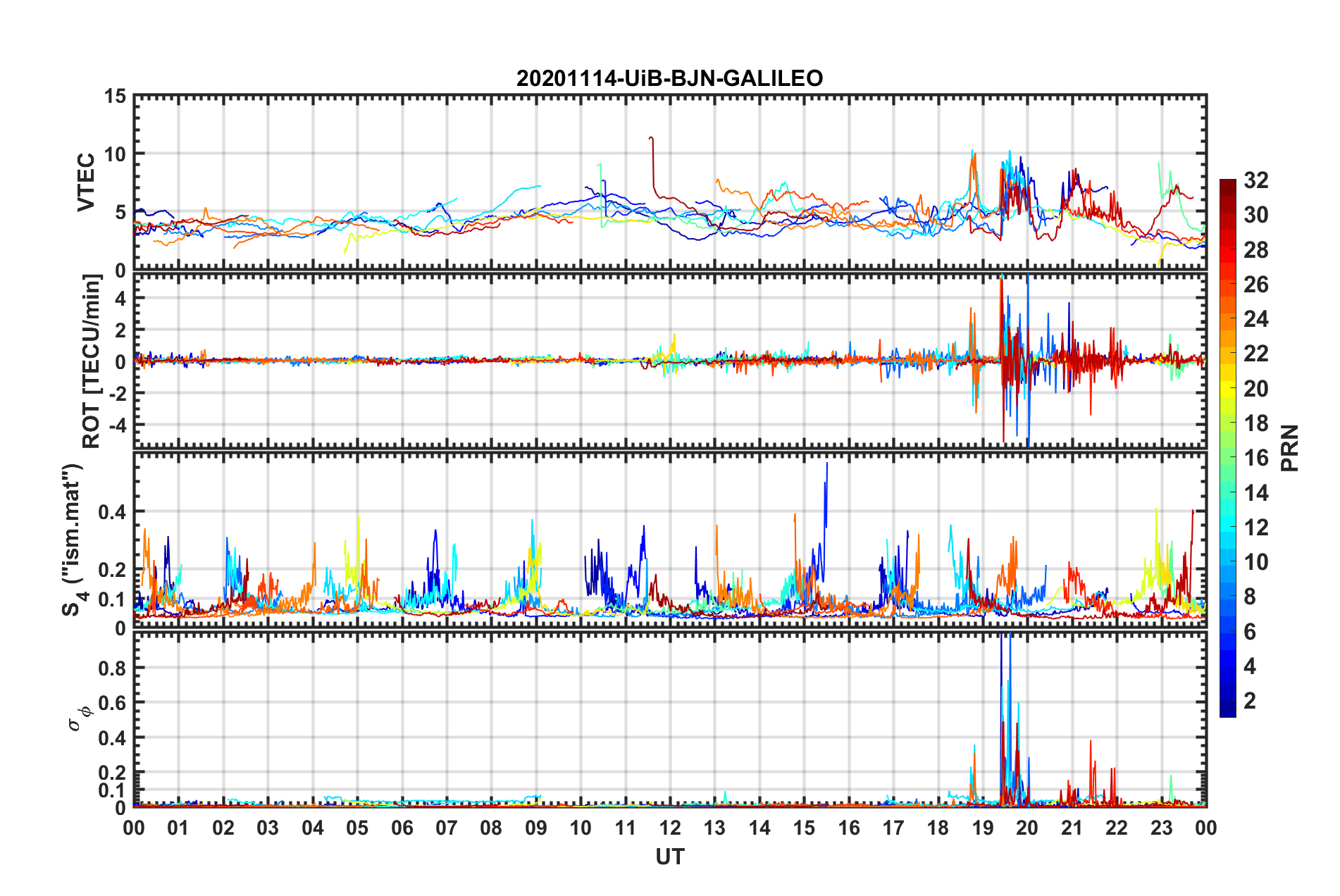Click colorbar tick label 14

point(1255,493)
